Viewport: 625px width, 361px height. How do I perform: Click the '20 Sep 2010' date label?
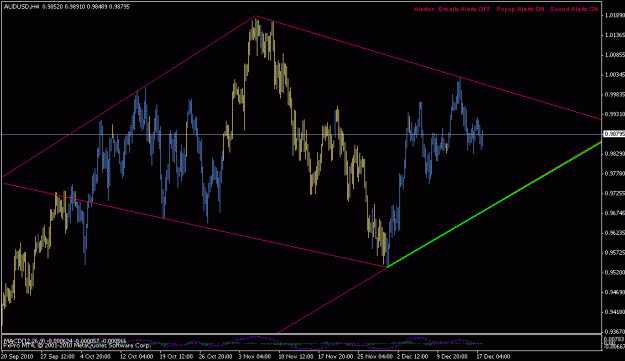[17, 356]
